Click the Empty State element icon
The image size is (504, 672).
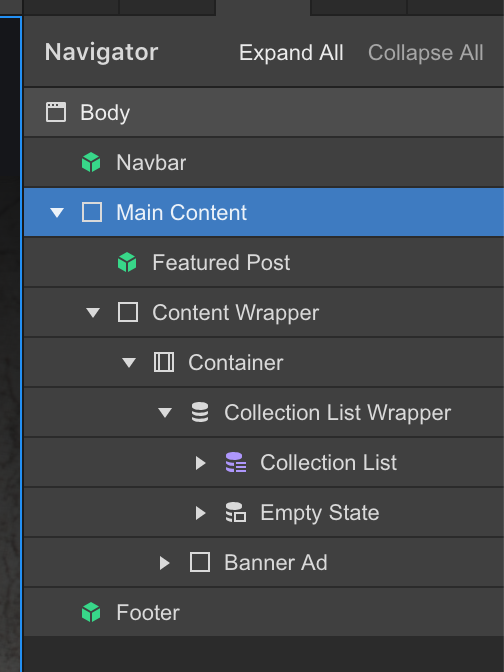(236, 513)
